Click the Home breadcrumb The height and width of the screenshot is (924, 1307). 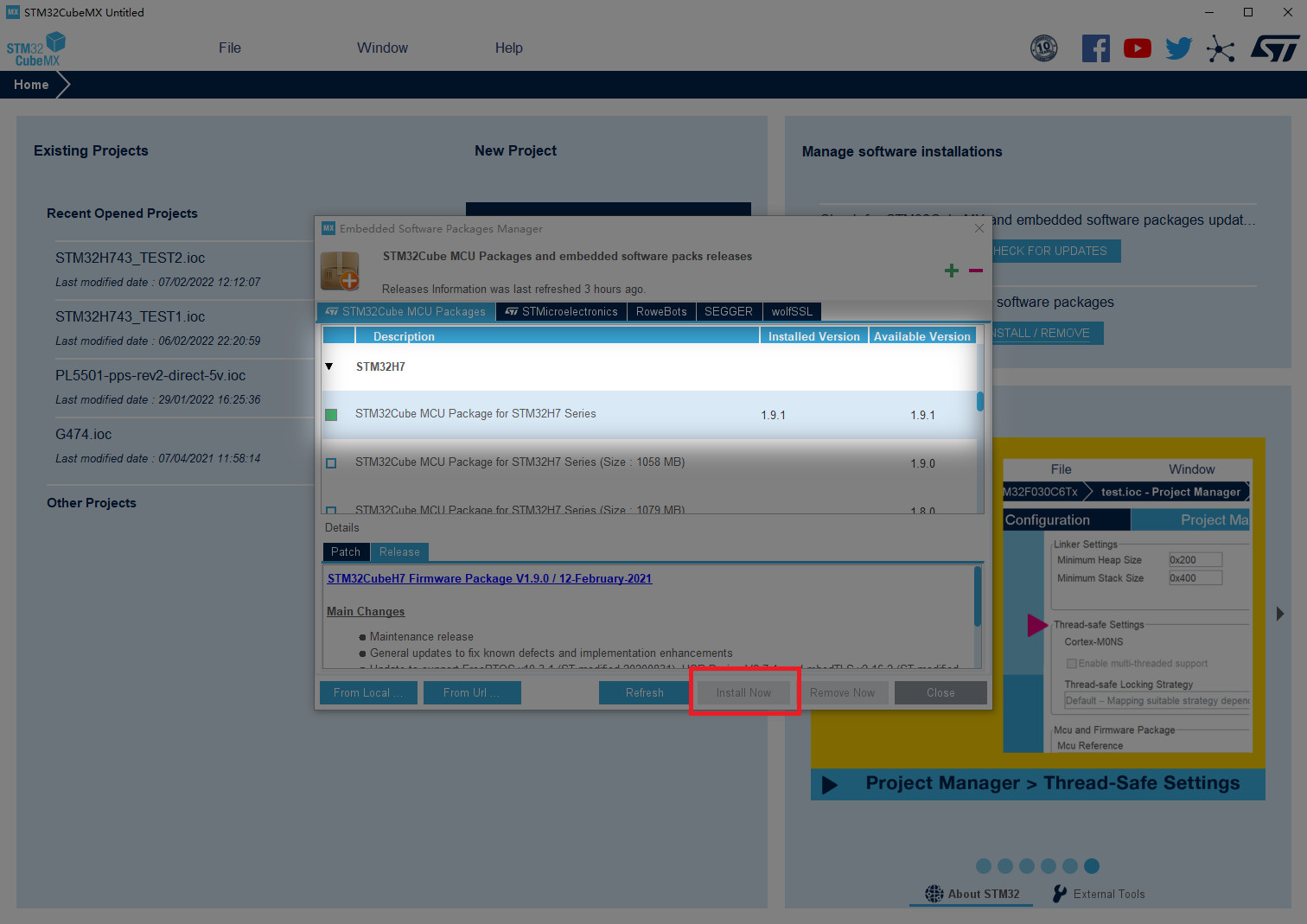[31, 85]
